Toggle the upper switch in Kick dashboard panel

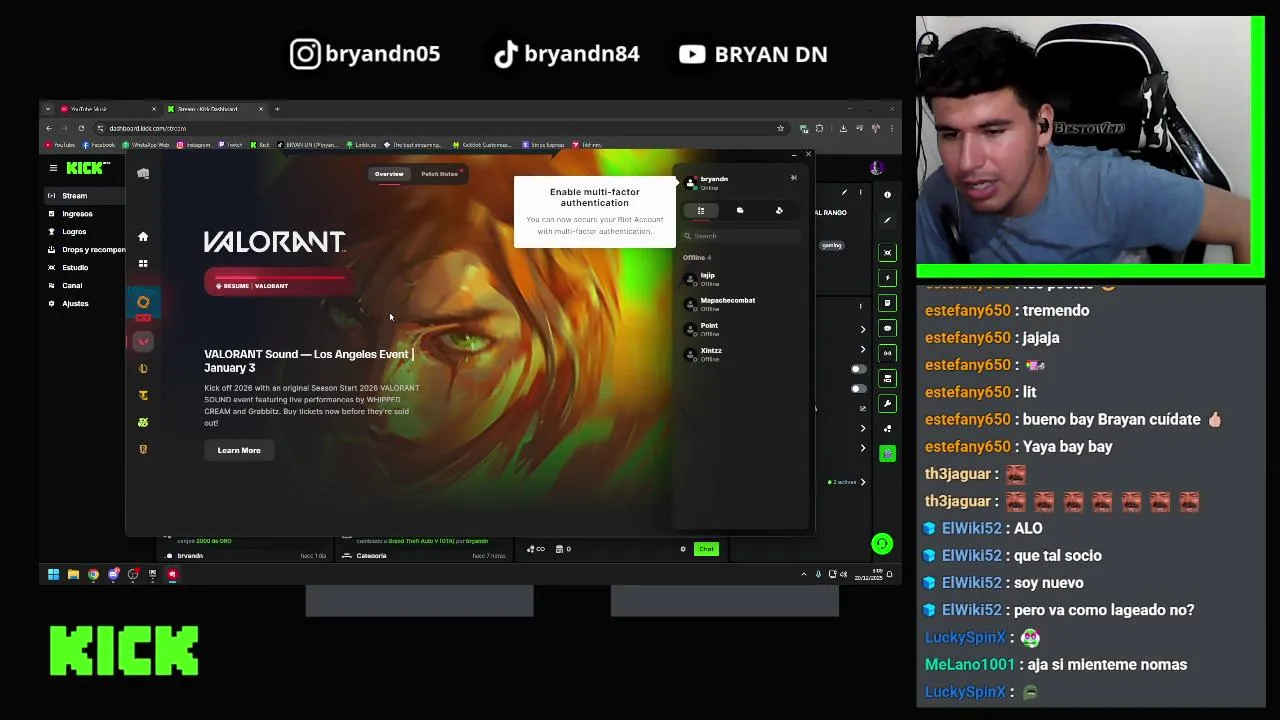(x=858, y=369)
